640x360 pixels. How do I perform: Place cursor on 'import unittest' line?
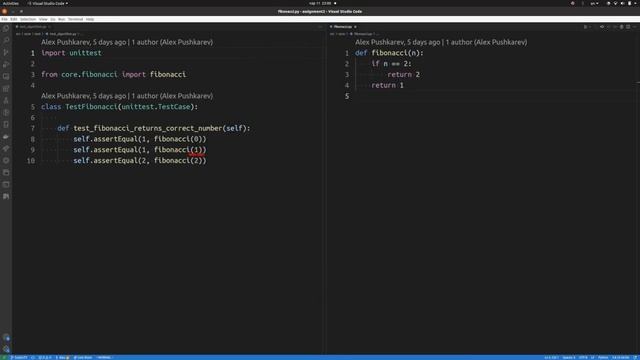pos(71,53)
